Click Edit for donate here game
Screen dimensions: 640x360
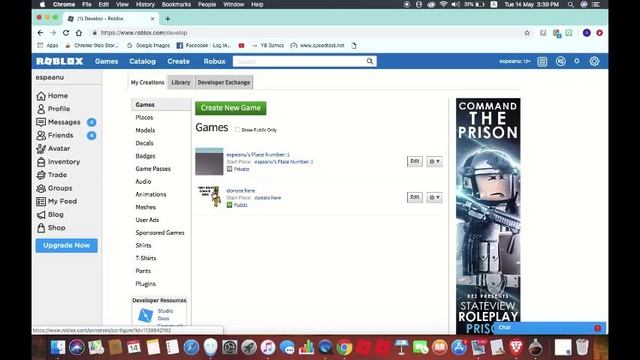pyautogui.click(x=415, y=197)
